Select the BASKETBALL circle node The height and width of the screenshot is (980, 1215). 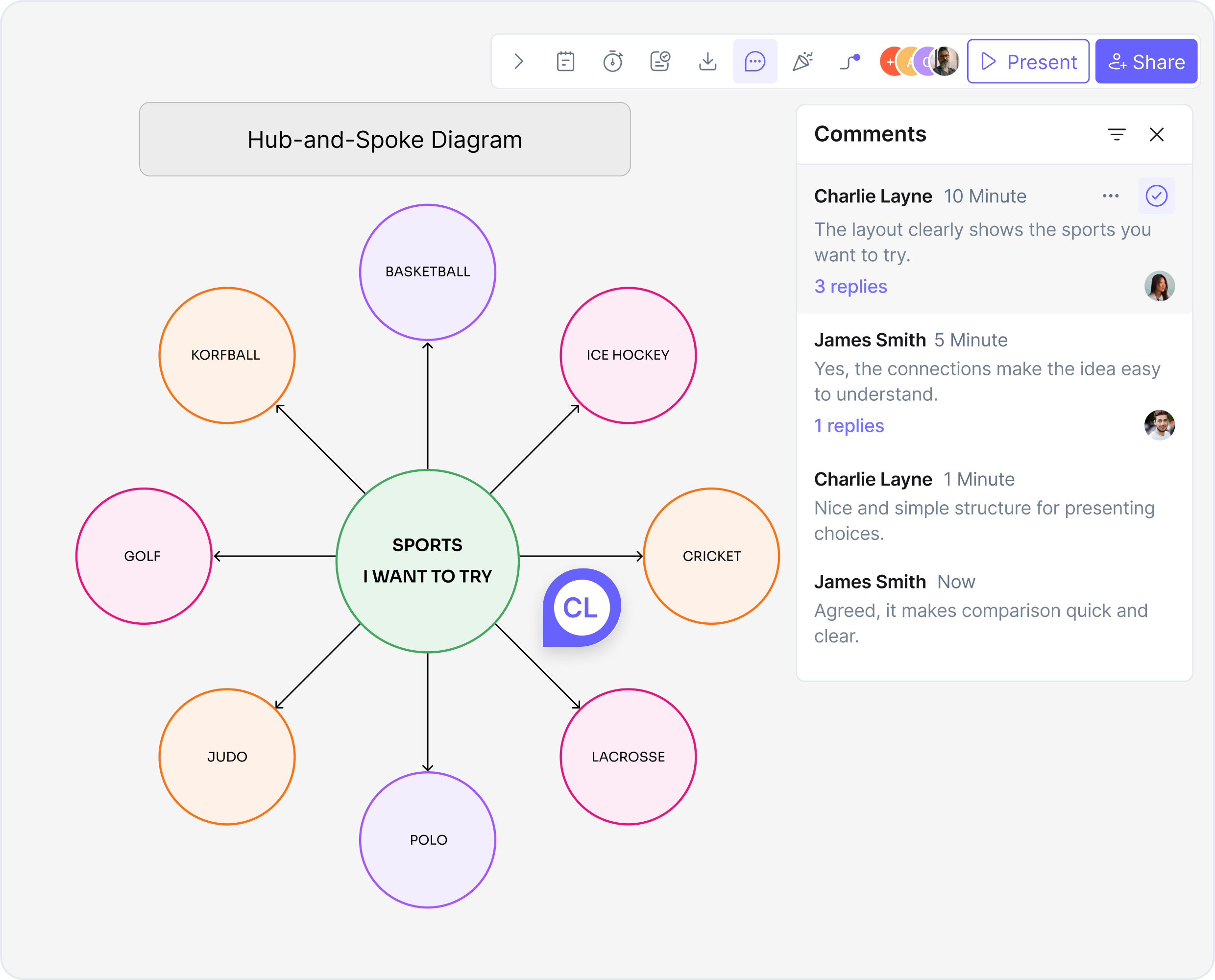click(428, 272)
